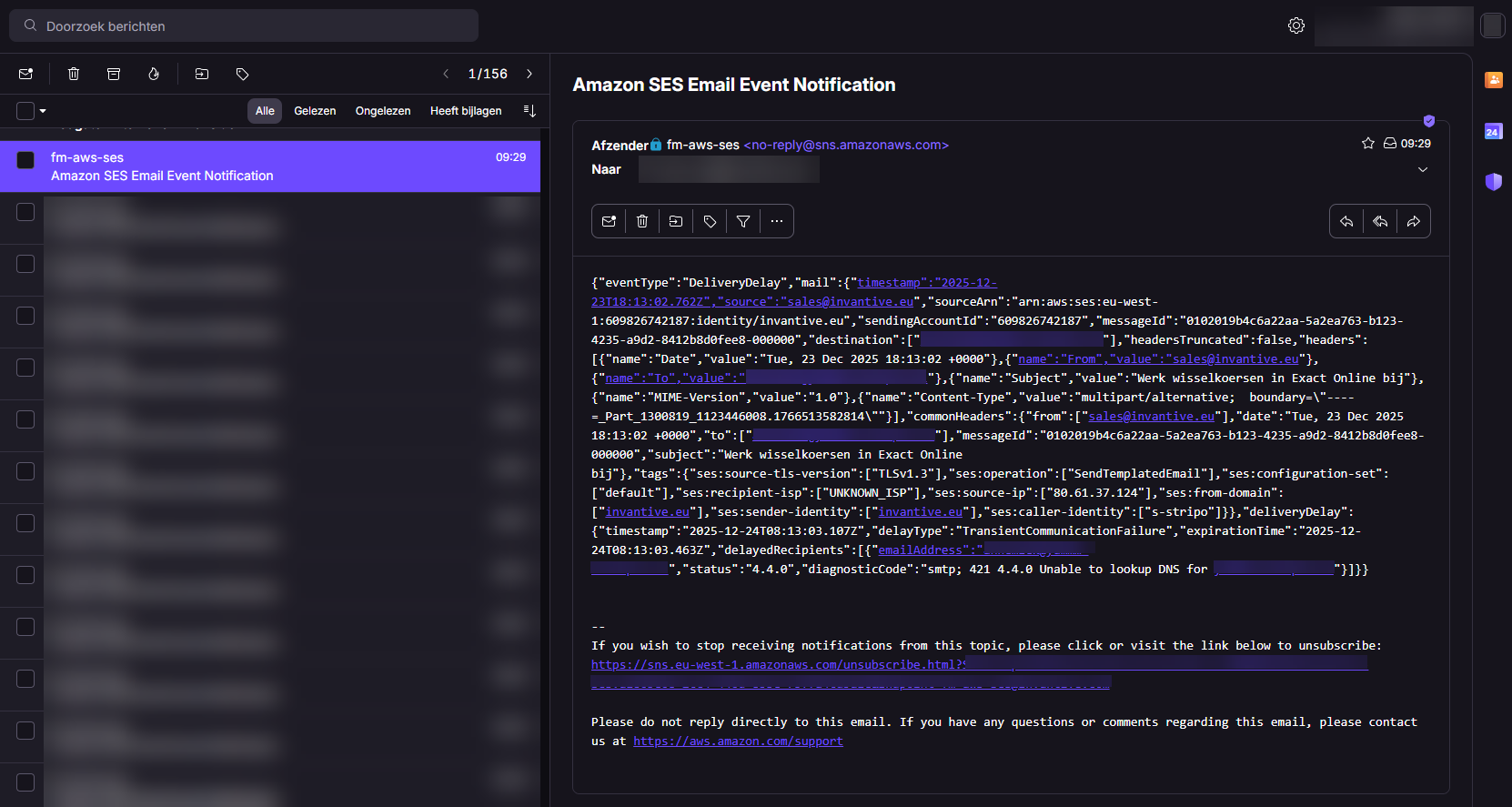Screen dimensions: 1512x807
Task: Switch to the Heeft bijlagen filter
Action: pyautogui.click(x=466, y=111)
